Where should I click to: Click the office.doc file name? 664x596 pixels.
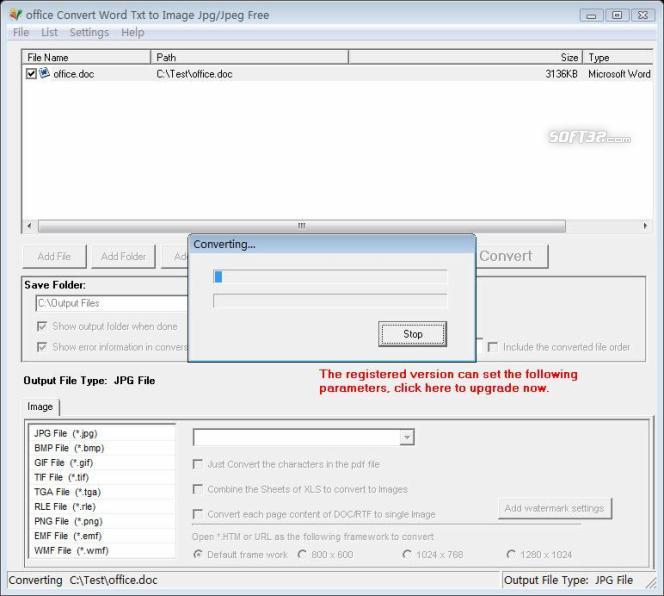click(74, 74)
